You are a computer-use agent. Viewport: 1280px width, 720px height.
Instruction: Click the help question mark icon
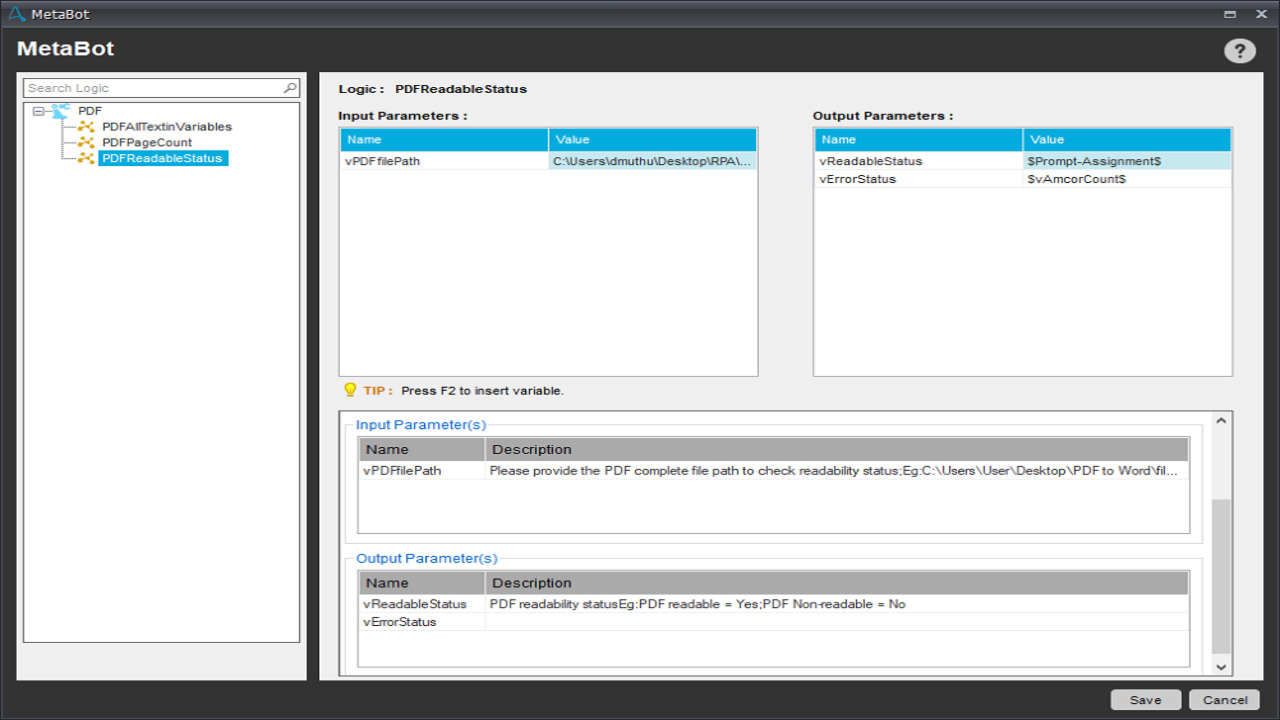point(1239,51)
